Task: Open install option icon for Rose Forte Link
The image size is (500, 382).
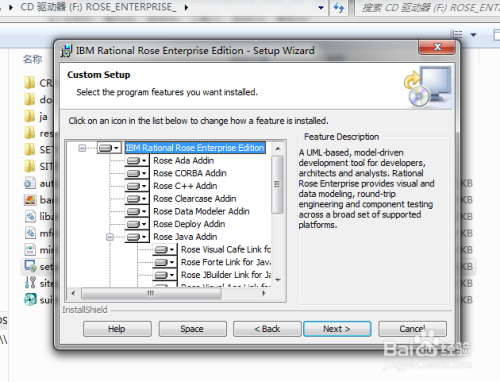Action: point(165,262)
